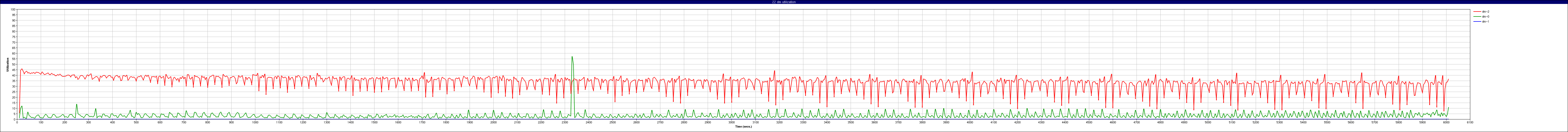This screenshot has height=132, width=1568.
Task: Click the y-axis tick label 25
Action: pos(14,92)
